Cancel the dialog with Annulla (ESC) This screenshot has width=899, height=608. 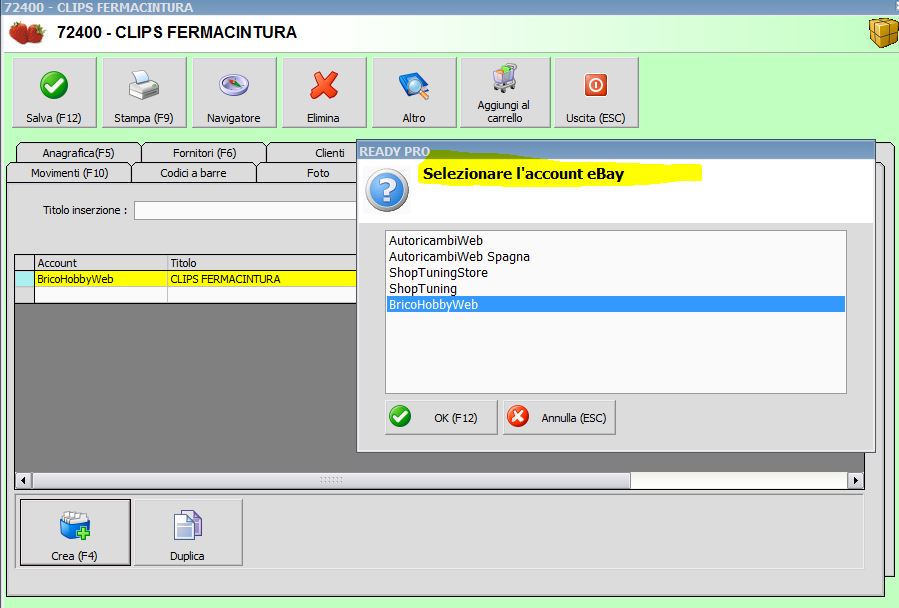coord(559,418)
